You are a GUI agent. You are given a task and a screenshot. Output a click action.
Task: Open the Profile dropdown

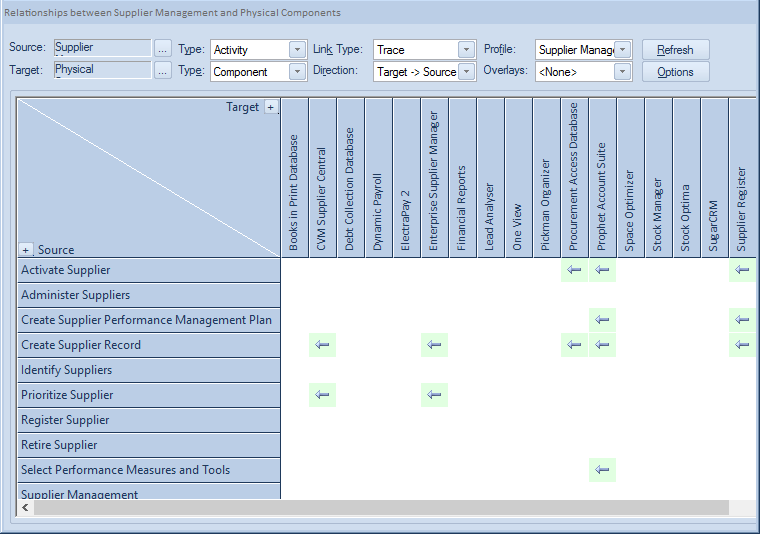click(622, 50)
